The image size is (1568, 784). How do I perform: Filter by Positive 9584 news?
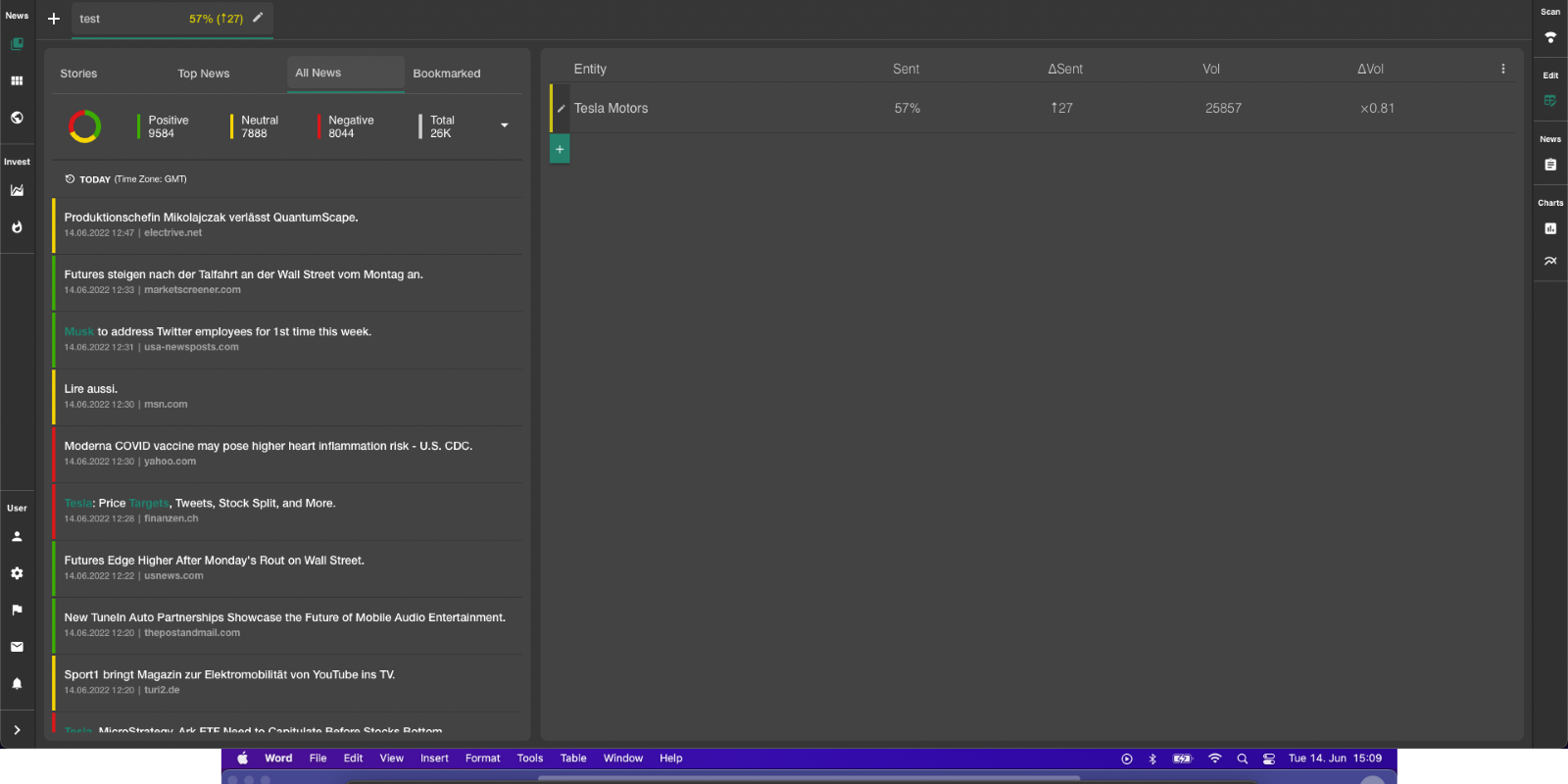point(164,126)
